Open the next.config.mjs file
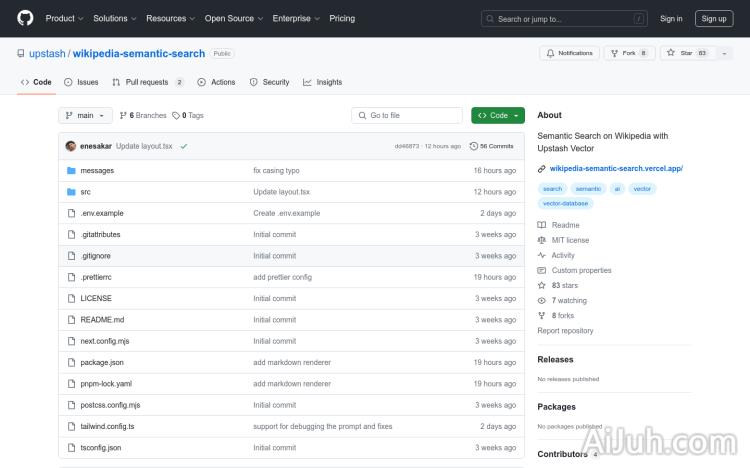 [105, 341]
